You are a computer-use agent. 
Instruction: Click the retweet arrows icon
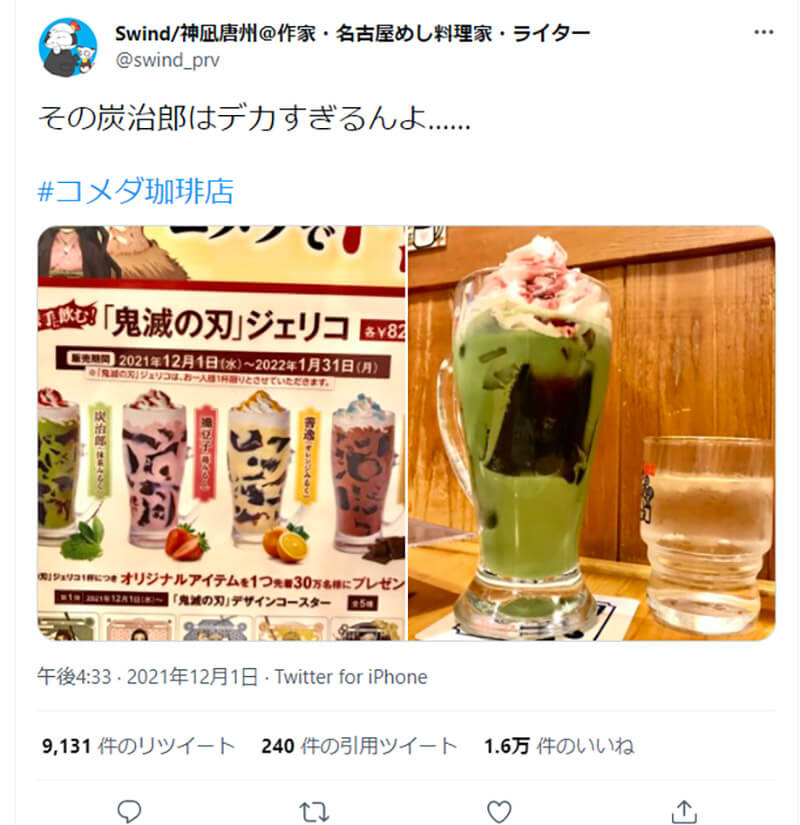[x=314, y=811]
